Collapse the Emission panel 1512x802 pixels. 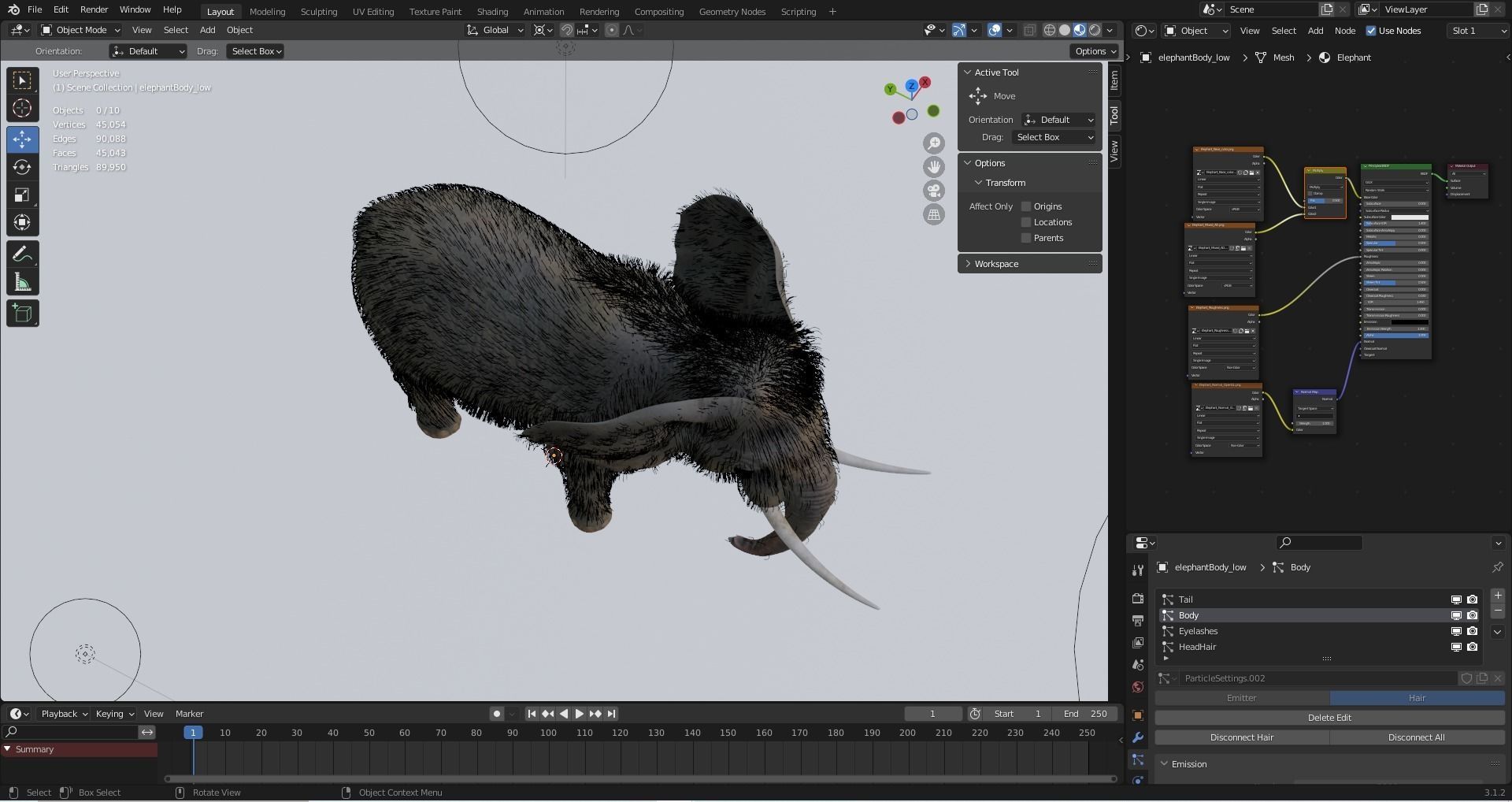tap(1164, 764)
